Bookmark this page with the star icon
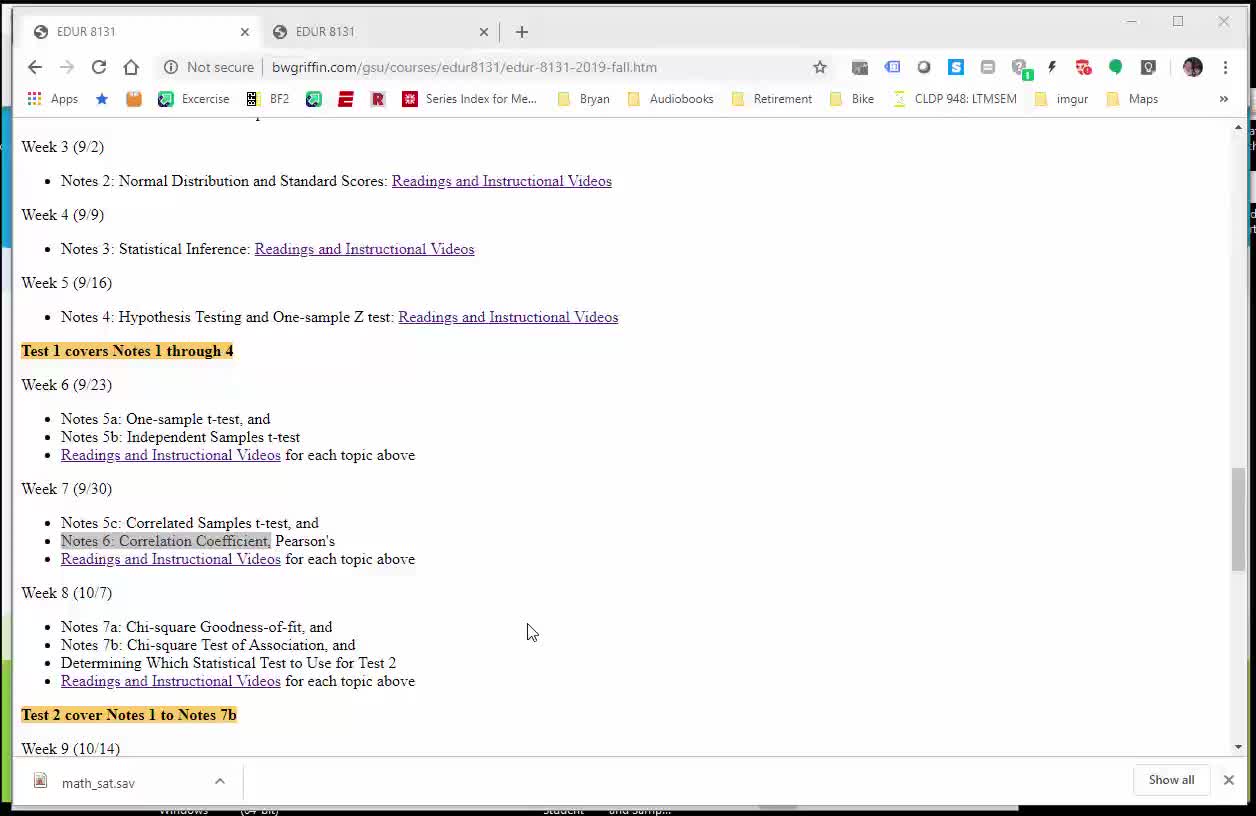 [820, 67]
